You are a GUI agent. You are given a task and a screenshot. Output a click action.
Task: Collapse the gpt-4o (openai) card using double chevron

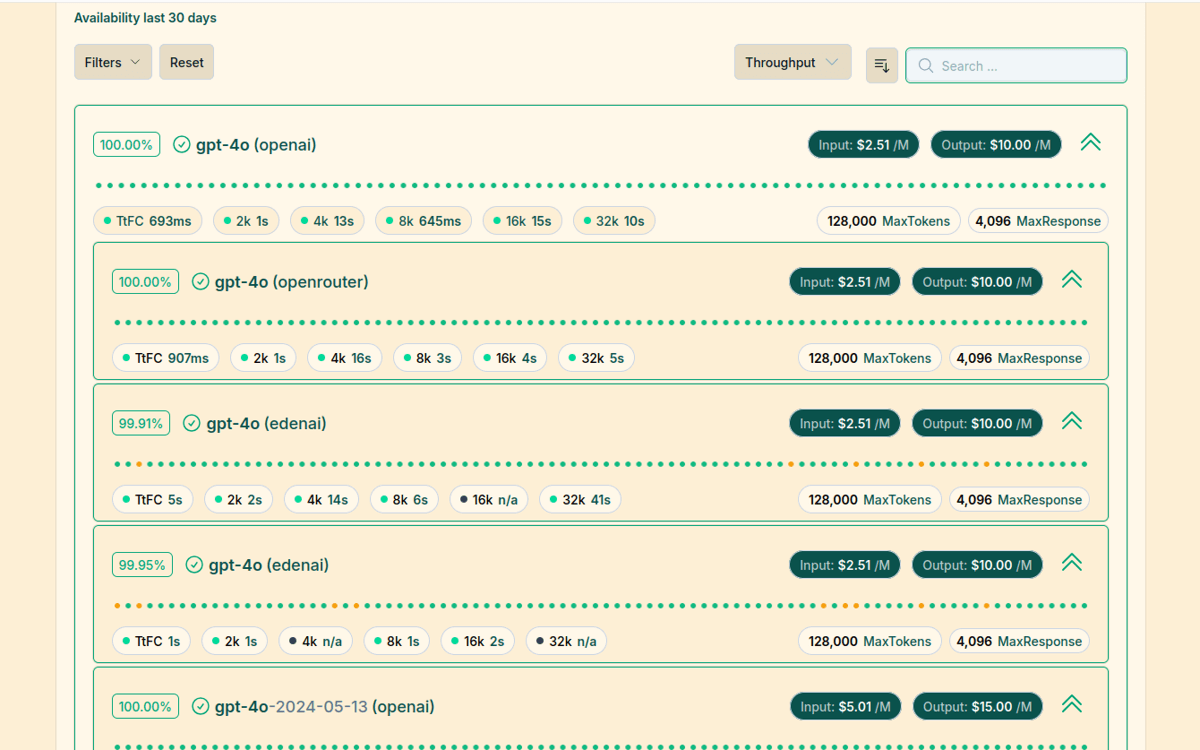1090,143
